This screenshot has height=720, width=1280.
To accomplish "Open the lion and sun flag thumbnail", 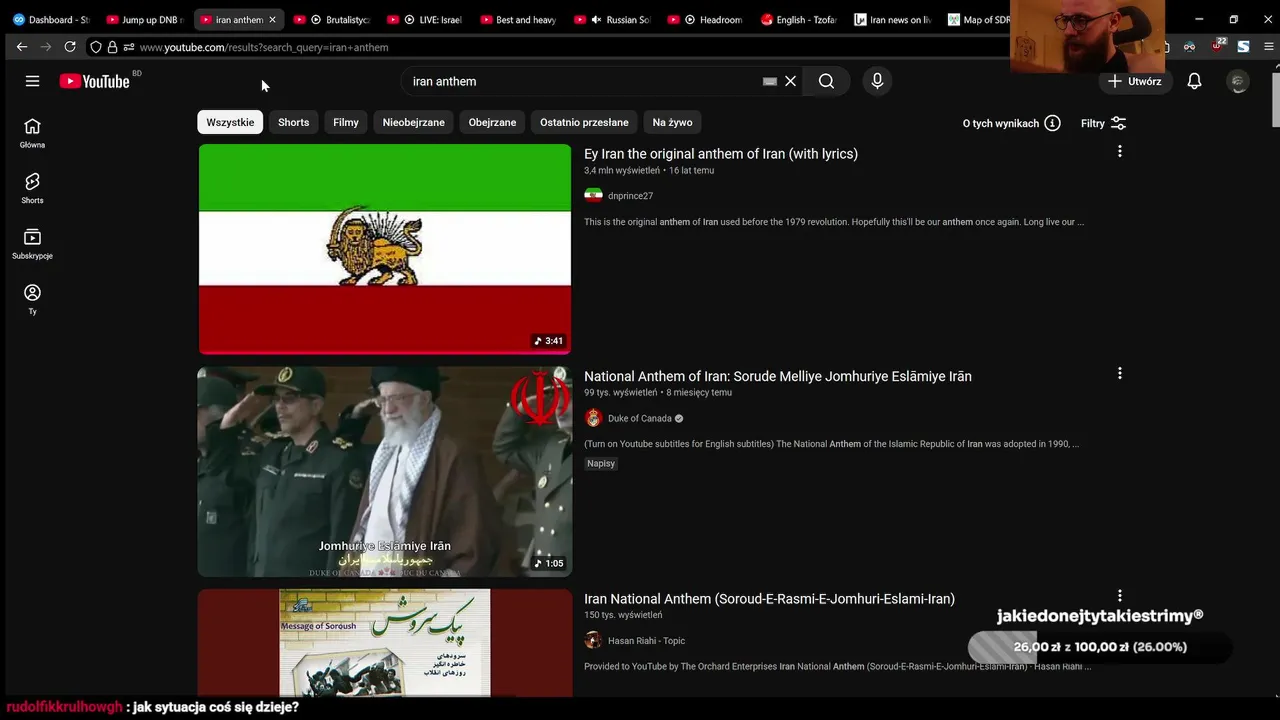I will (385, 249).
